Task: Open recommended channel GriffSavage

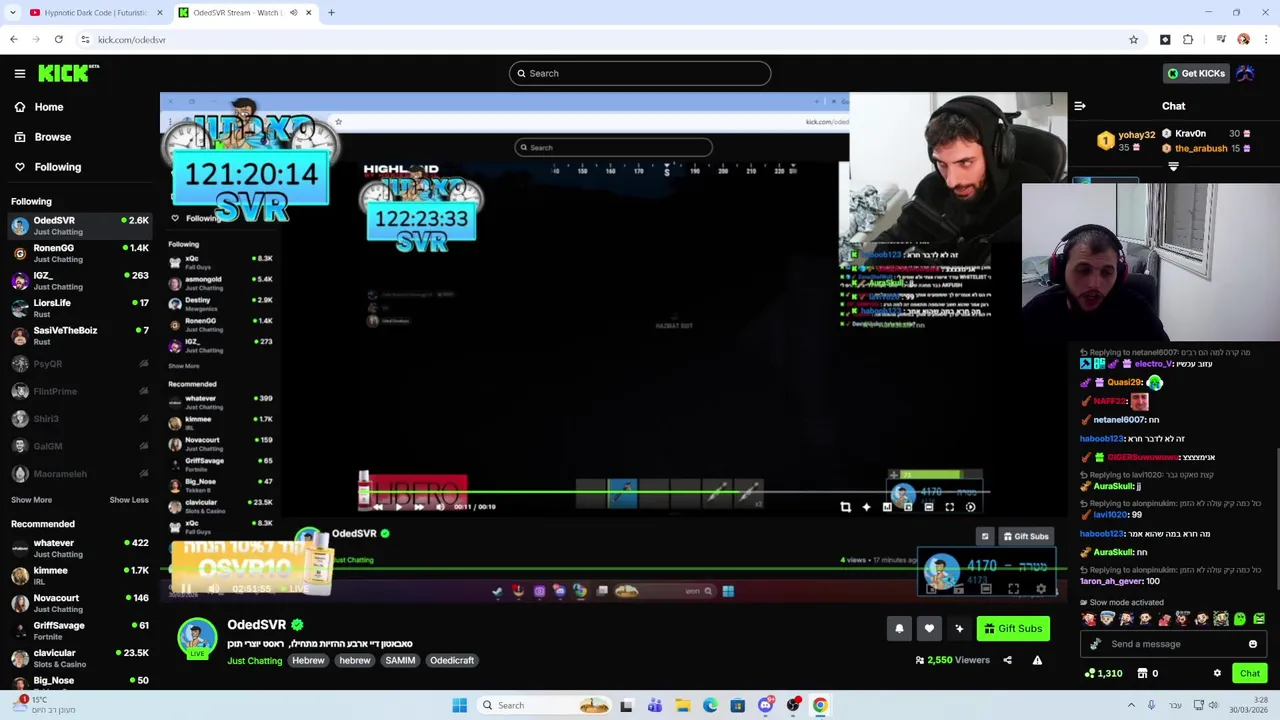Action: [x=80, y=631]
